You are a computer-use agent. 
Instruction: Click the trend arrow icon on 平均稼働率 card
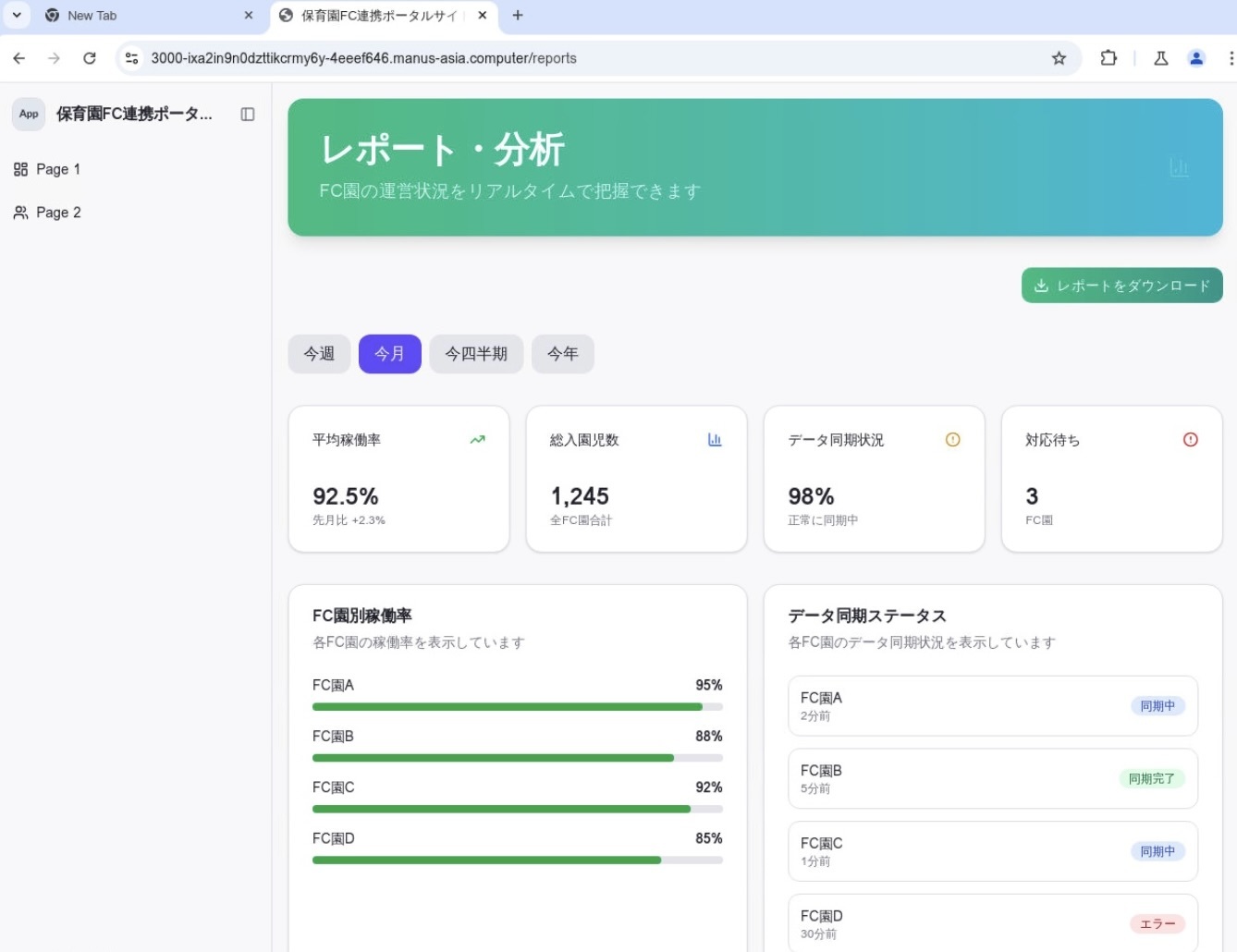pyautogui.click(x=477, y=440)
